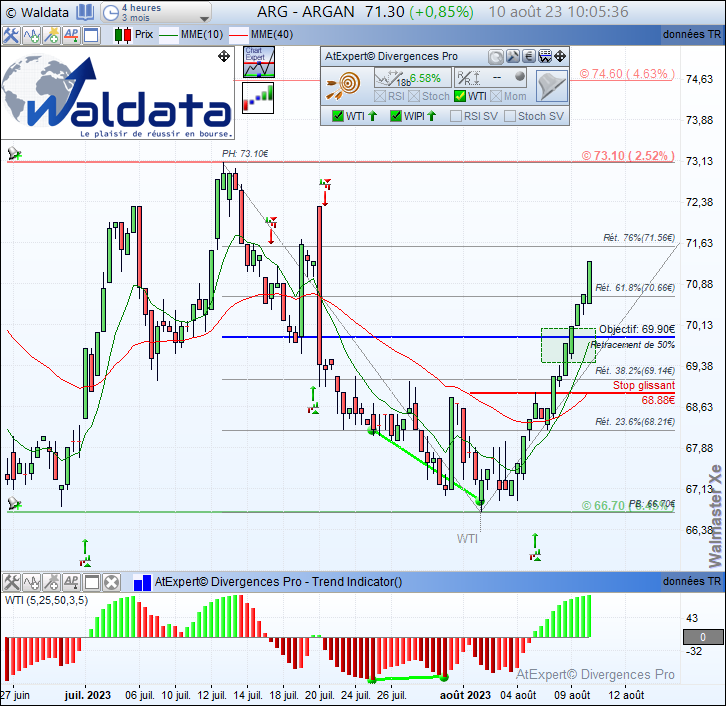Click the Prix candlestick legend
This screenshot has width=726, height=706.
click(134, 35)
